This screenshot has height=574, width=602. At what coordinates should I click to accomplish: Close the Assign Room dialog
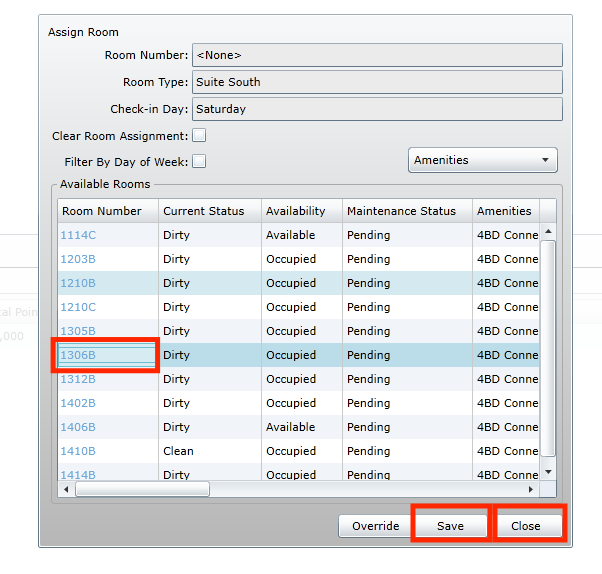[x=526, y=526]
